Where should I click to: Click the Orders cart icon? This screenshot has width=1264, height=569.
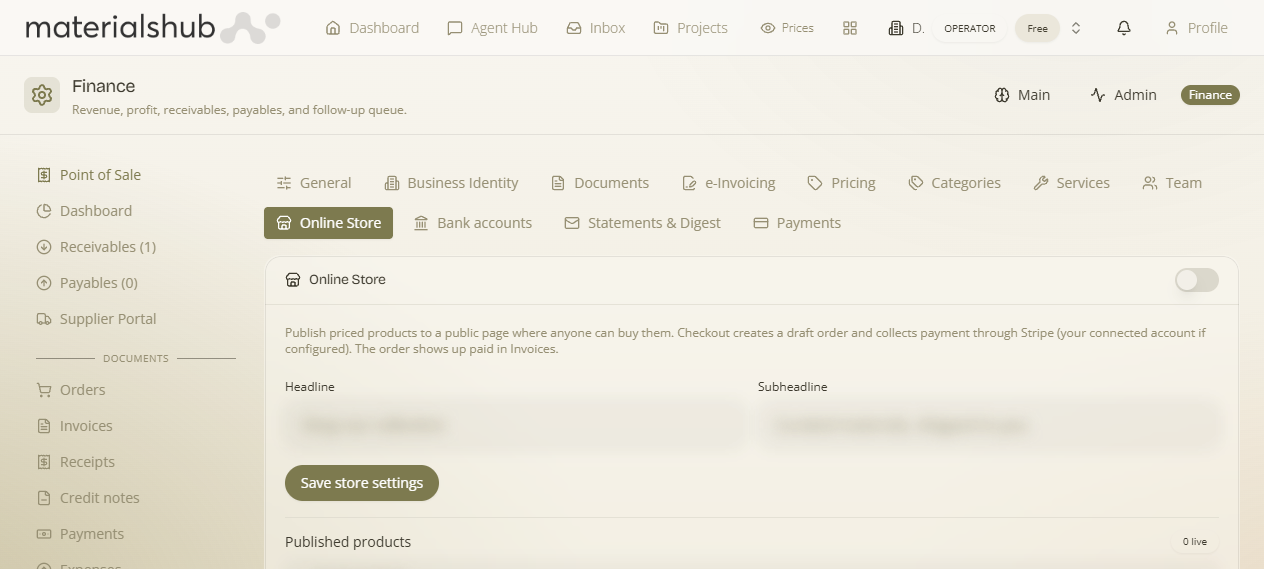point(44,390)
